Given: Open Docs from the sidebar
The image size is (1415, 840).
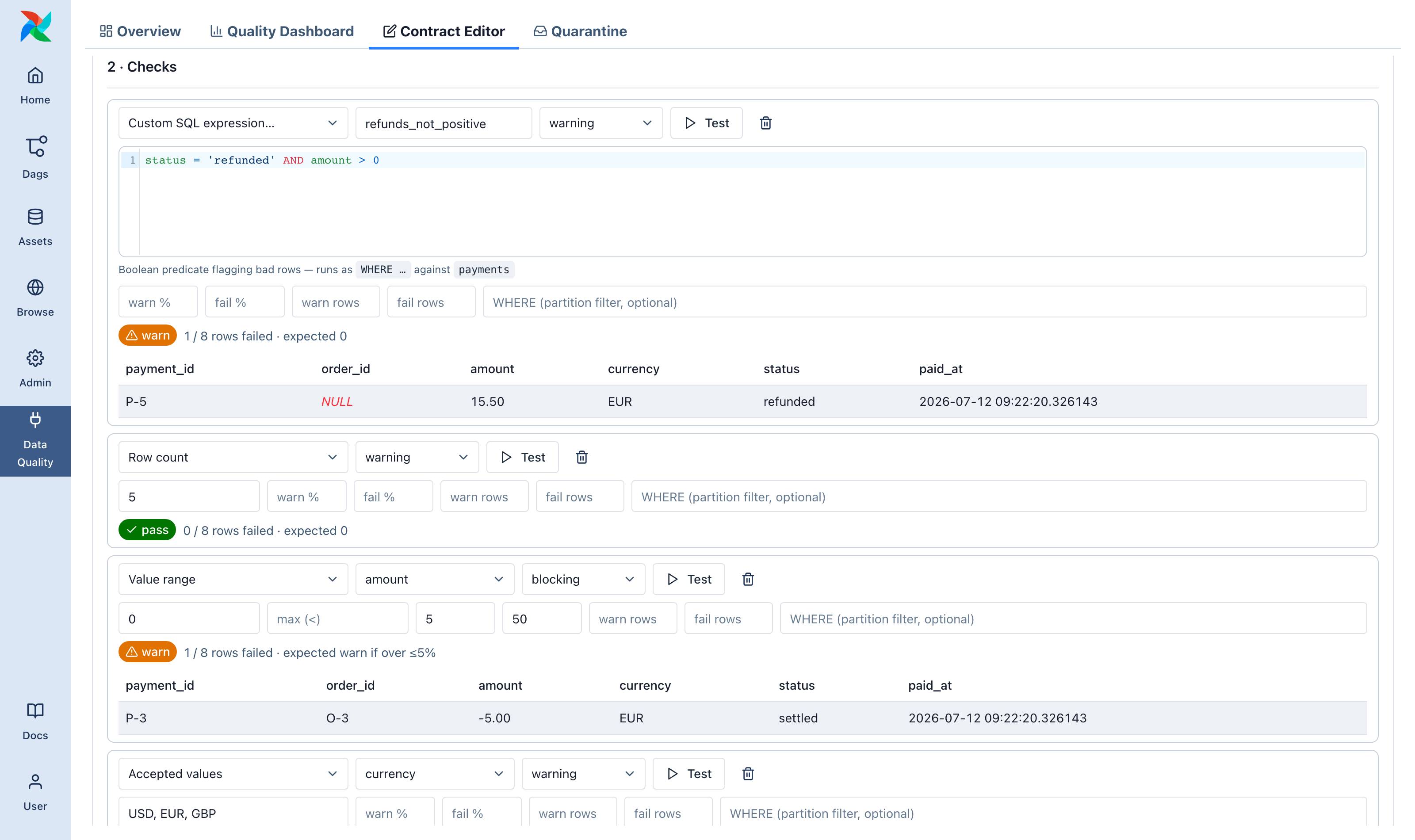Looking at the screenshot, I should pyautogui.click(x=35, y=722).
